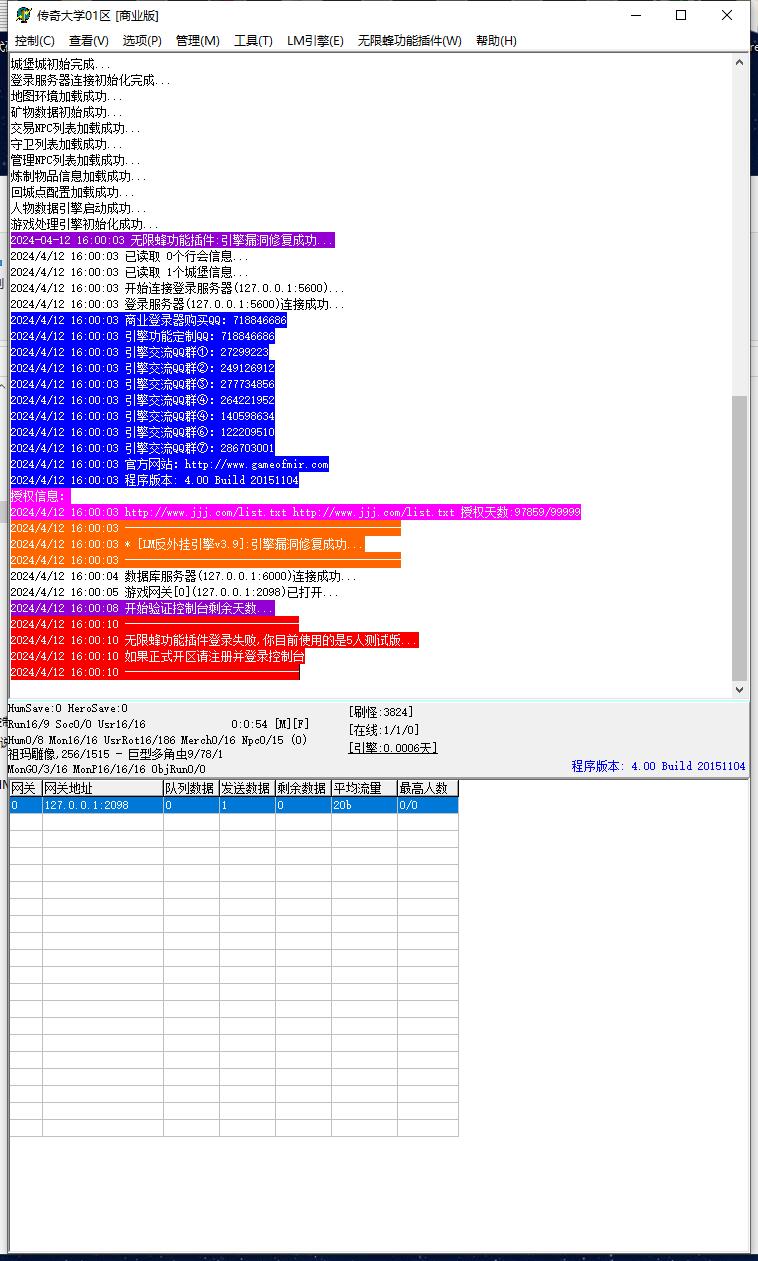Viewport: 758px width, 1261px height.
Task: Click the 最高人数 column header
Action: click(428, 788)
